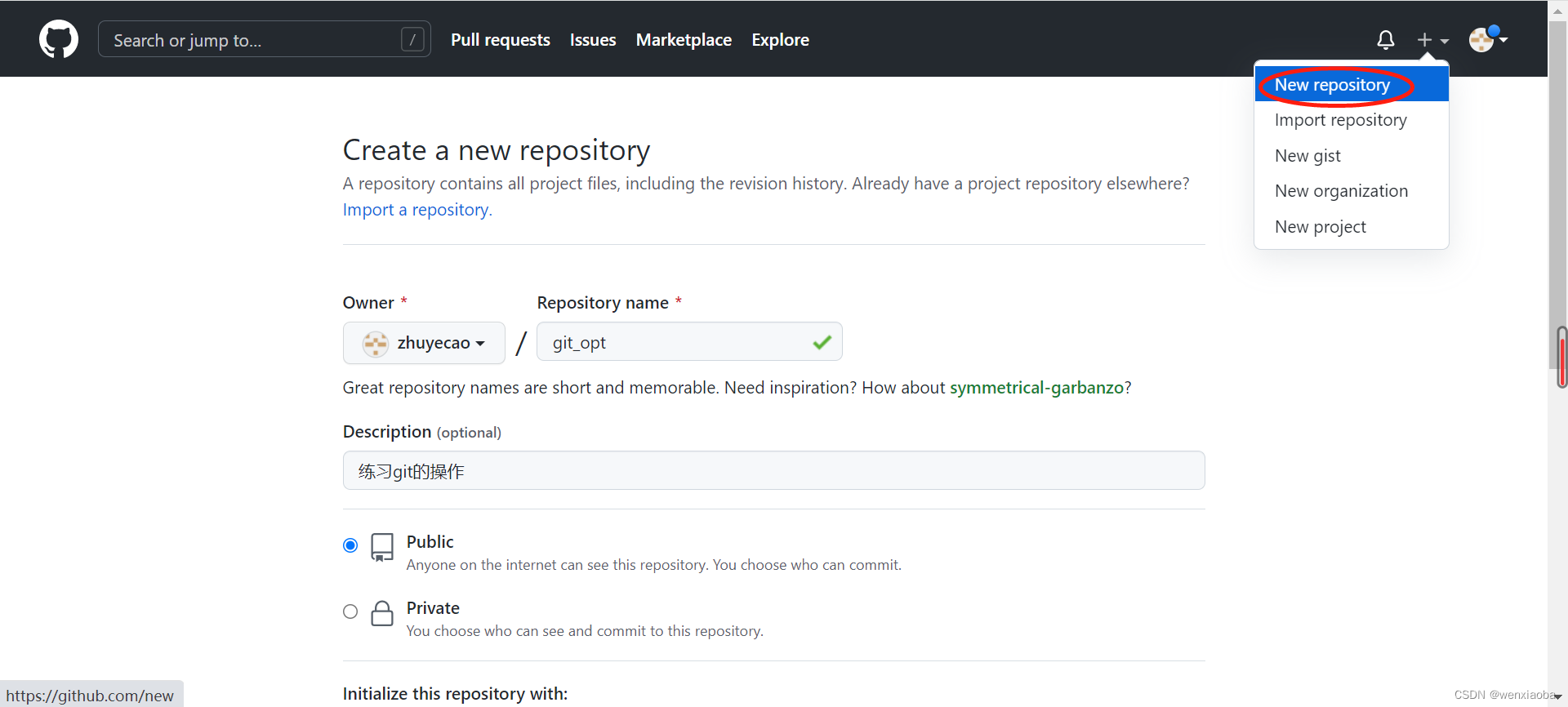Open the plus create-new menu
The width and height of the screenshot is (1568, 707).
(x=1432, y=39)
